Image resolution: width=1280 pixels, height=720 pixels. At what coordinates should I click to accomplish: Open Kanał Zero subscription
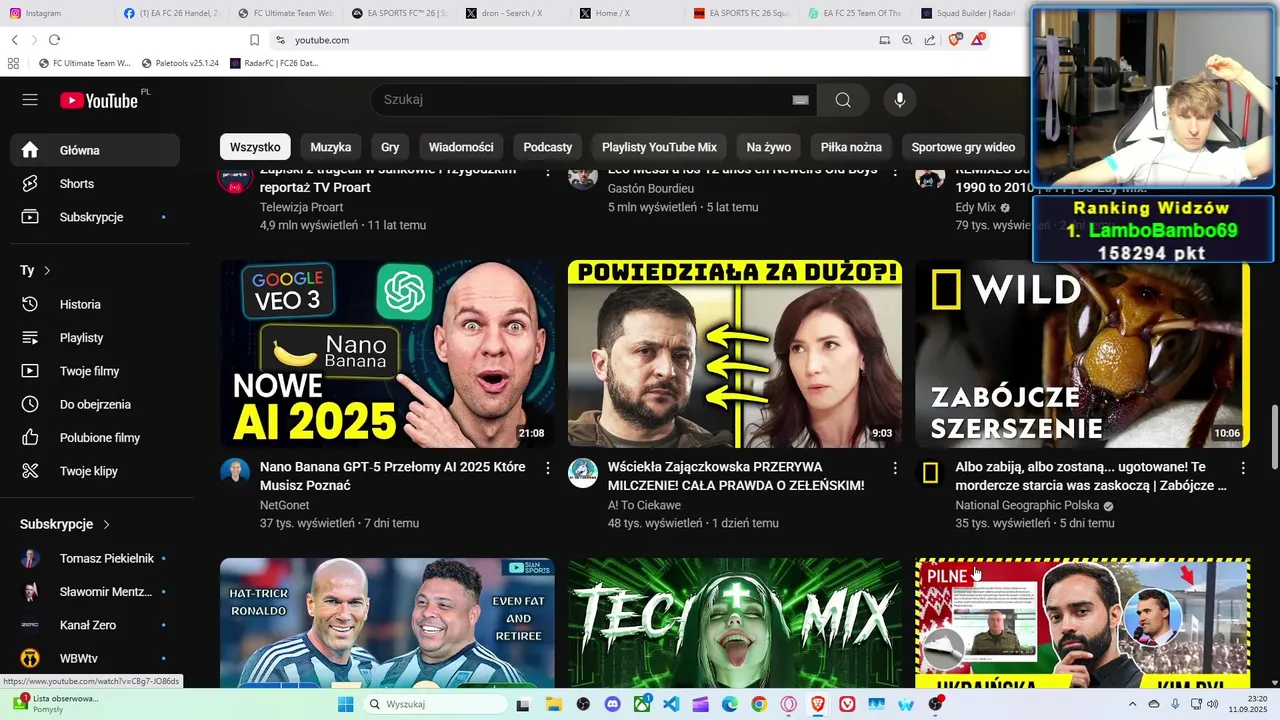[95, 625]
